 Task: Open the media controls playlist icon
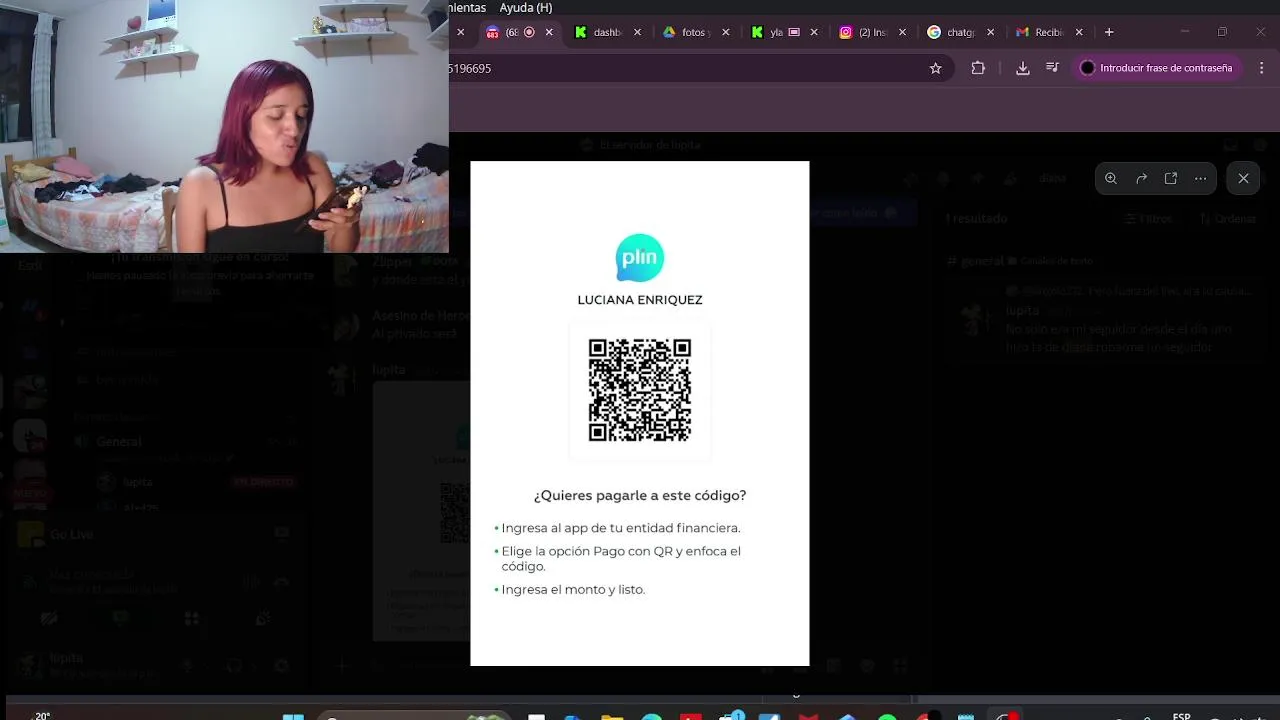(1052, 68)
